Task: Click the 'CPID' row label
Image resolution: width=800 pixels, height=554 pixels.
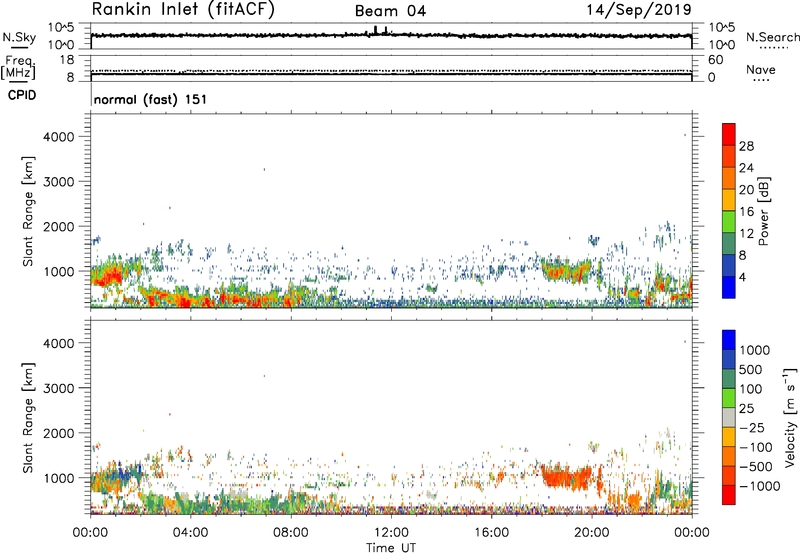Action: pyautogui.click(x=22, y=95)
